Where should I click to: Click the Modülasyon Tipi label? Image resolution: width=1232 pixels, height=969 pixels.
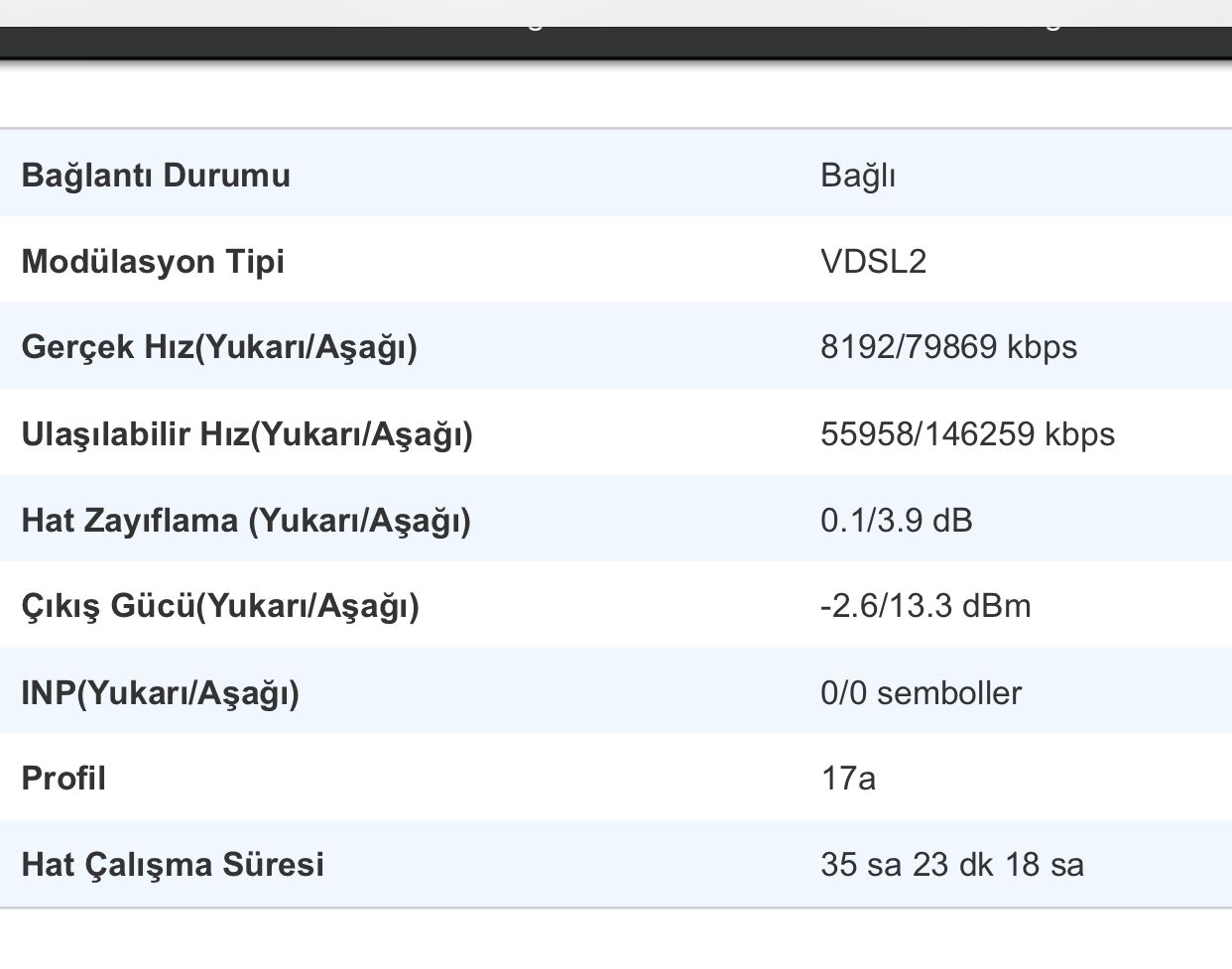pyautogui.click(x=153, y=262)
